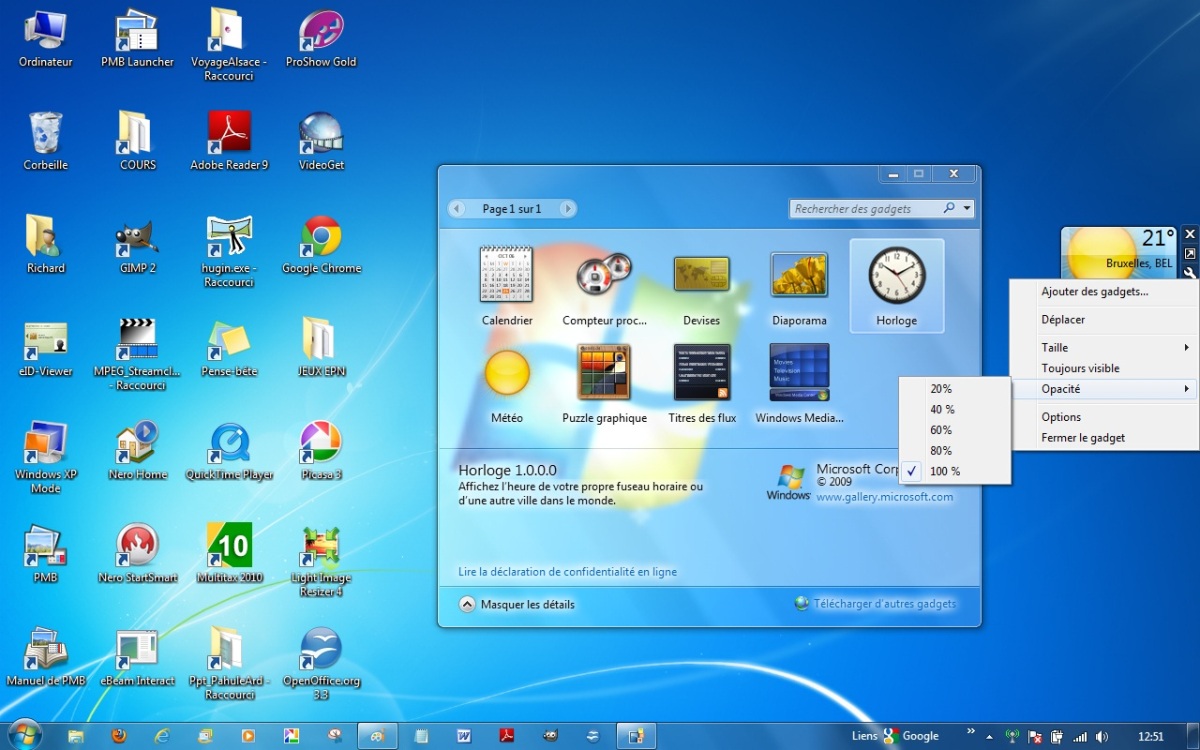The image size is (1200, 750).
Task: Click the resize arrow icon on weather gadget
Action: (x=1190, y=253)
